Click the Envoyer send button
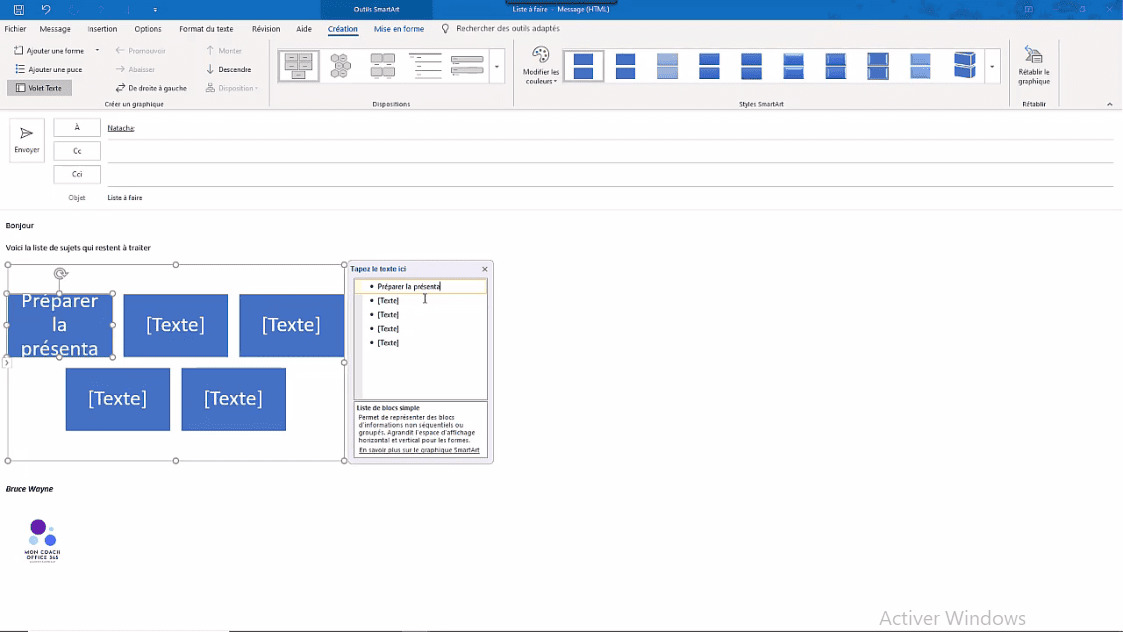The image size is (1123, 632). tap(27, 140)
